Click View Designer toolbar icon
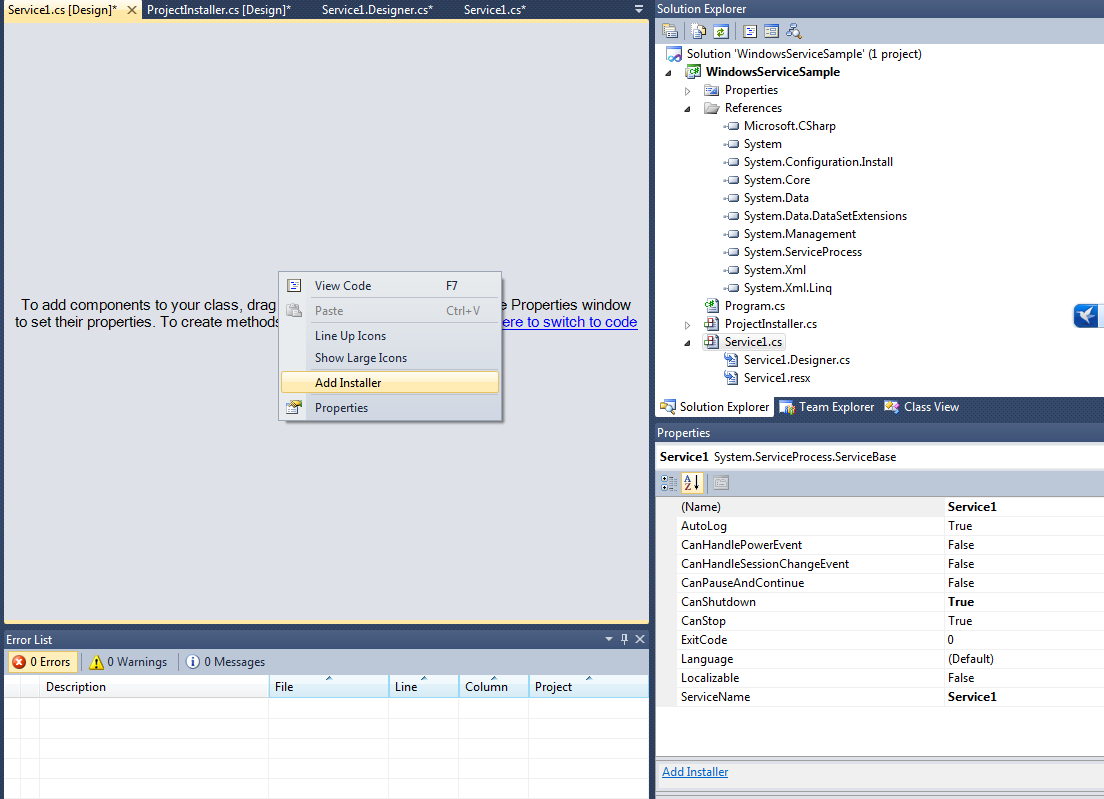The image size is (1104, 799). (x=772, y=31)
